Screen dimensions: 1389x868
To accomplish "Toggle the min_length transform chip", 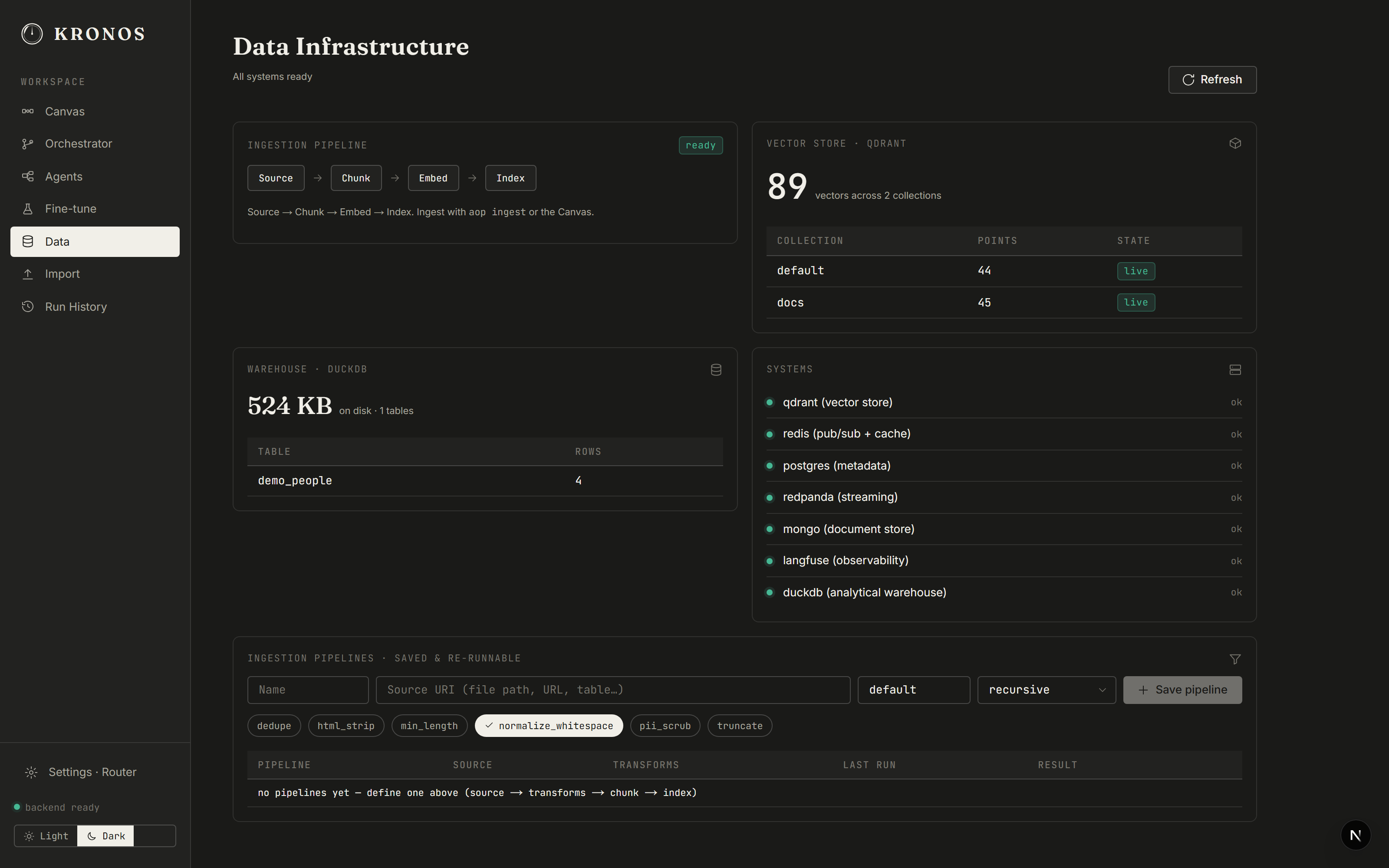I will tap(429, 726).
